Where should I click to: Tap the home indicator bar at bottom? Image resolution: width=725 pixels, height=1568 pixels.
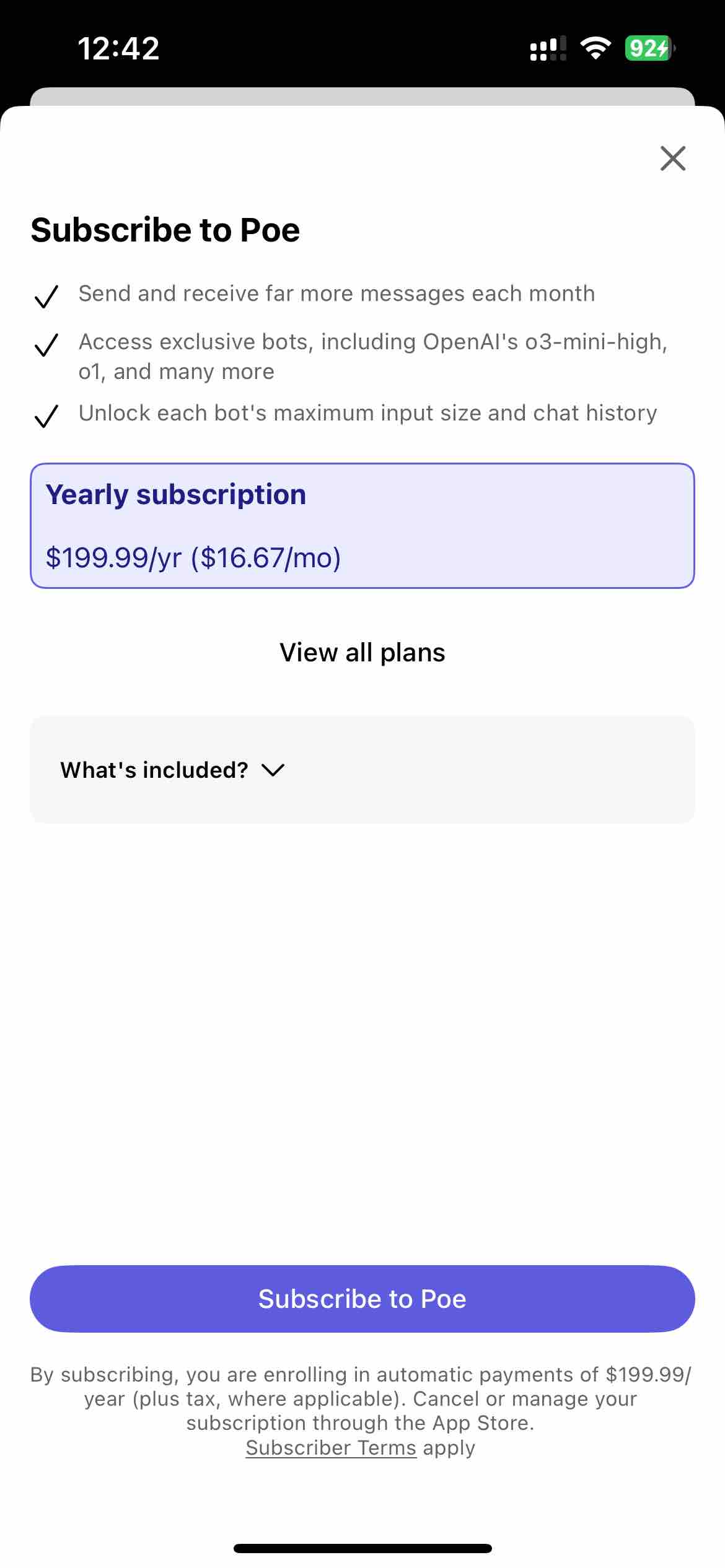coord(362,1548)
